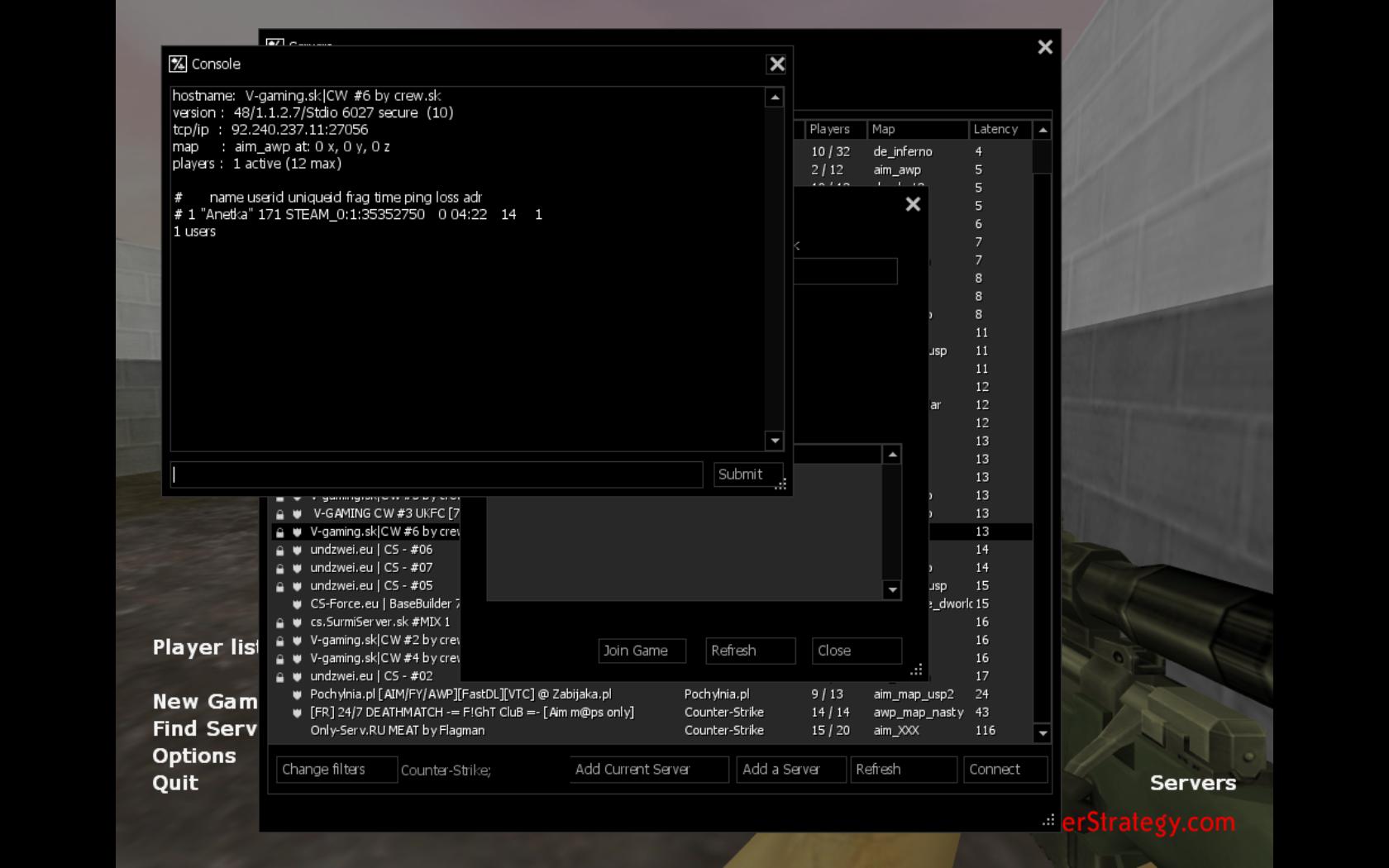Submit the console command

tap(747, 474)
